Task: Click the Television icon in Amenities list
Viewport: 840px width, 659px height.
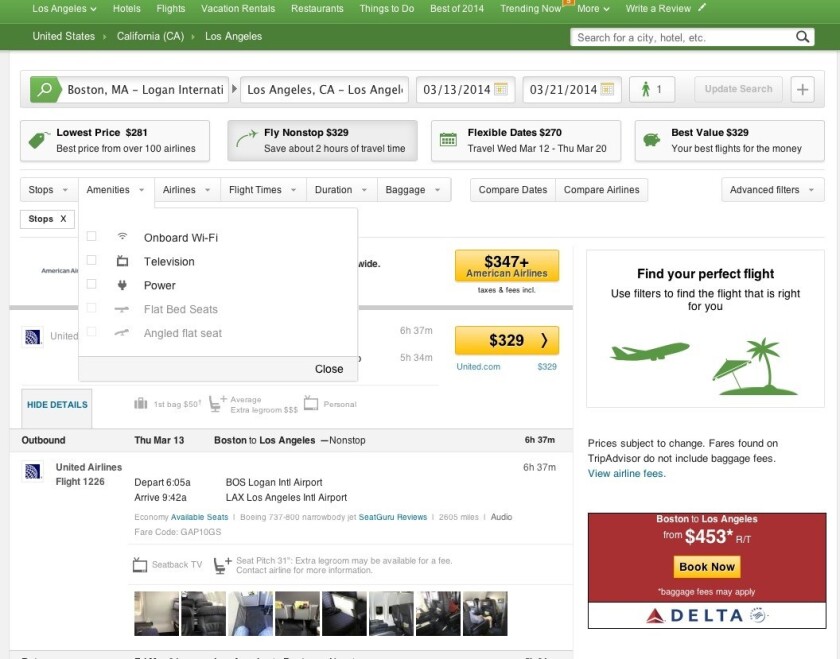Action: [122, 261]
